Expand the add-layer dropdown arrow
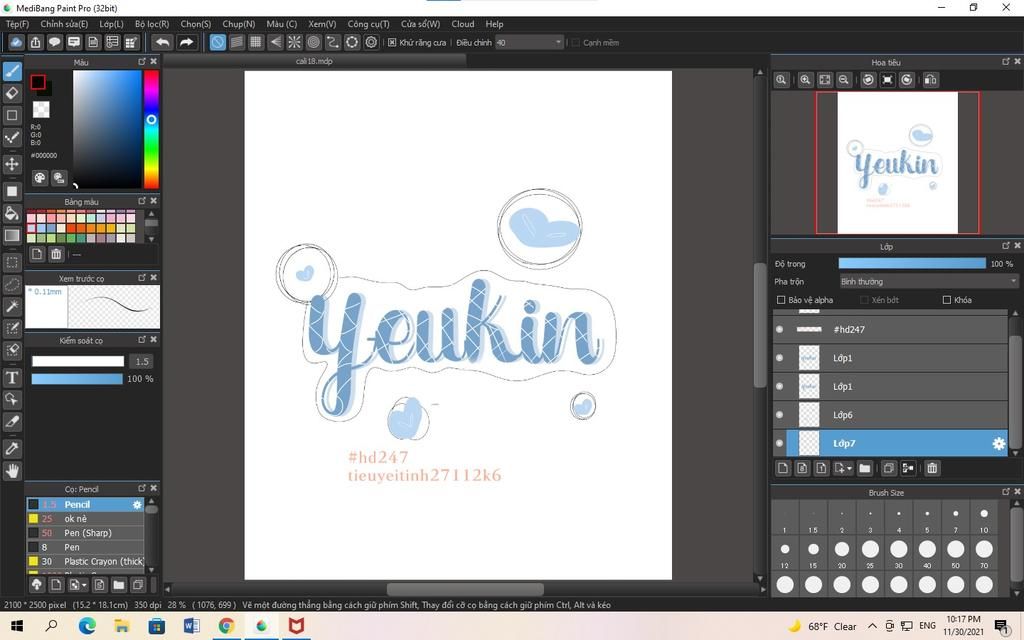 tap(849, 469)
